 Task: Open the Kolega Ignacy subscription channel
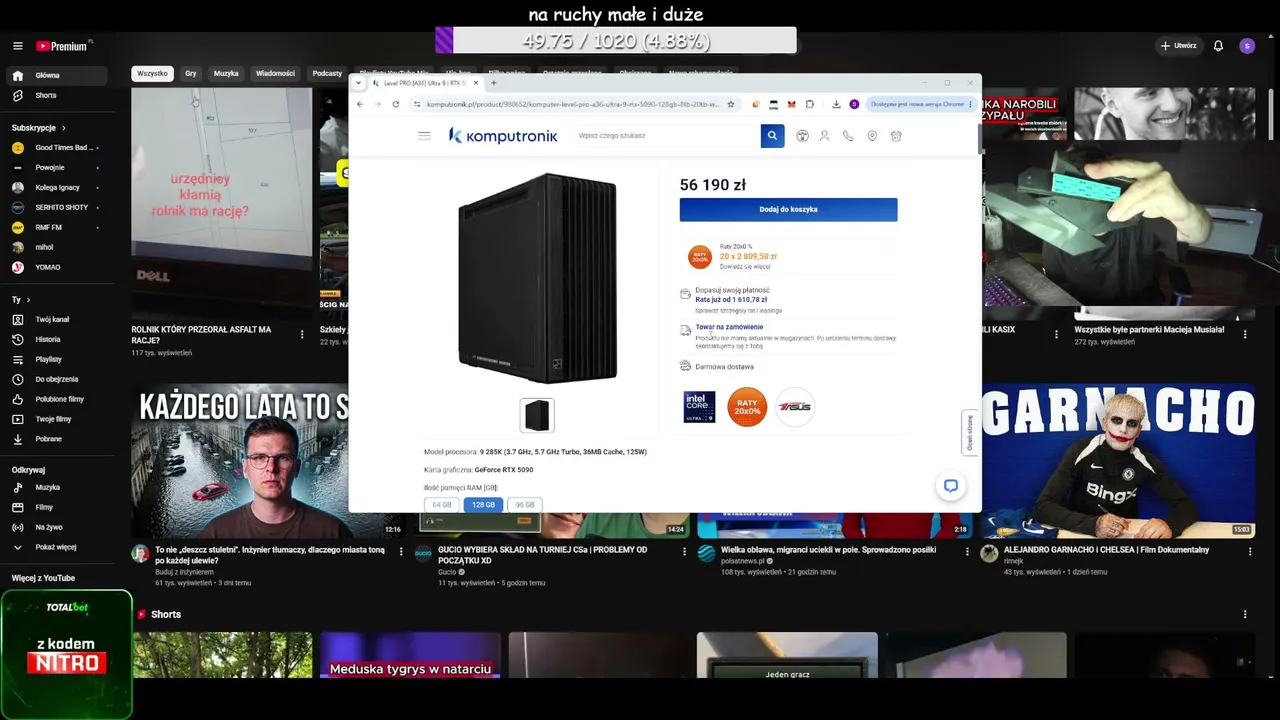click(x=57, y=187)
